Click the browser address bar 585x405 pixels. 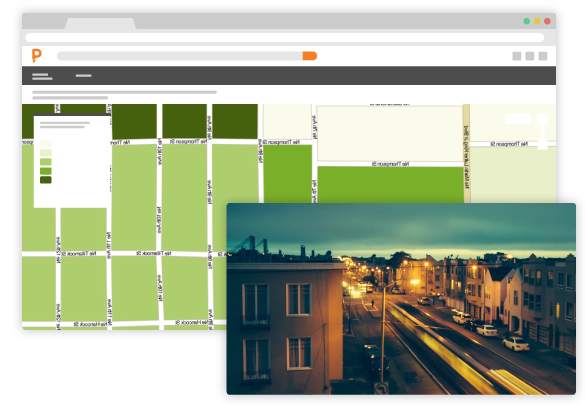pos(285,37)
